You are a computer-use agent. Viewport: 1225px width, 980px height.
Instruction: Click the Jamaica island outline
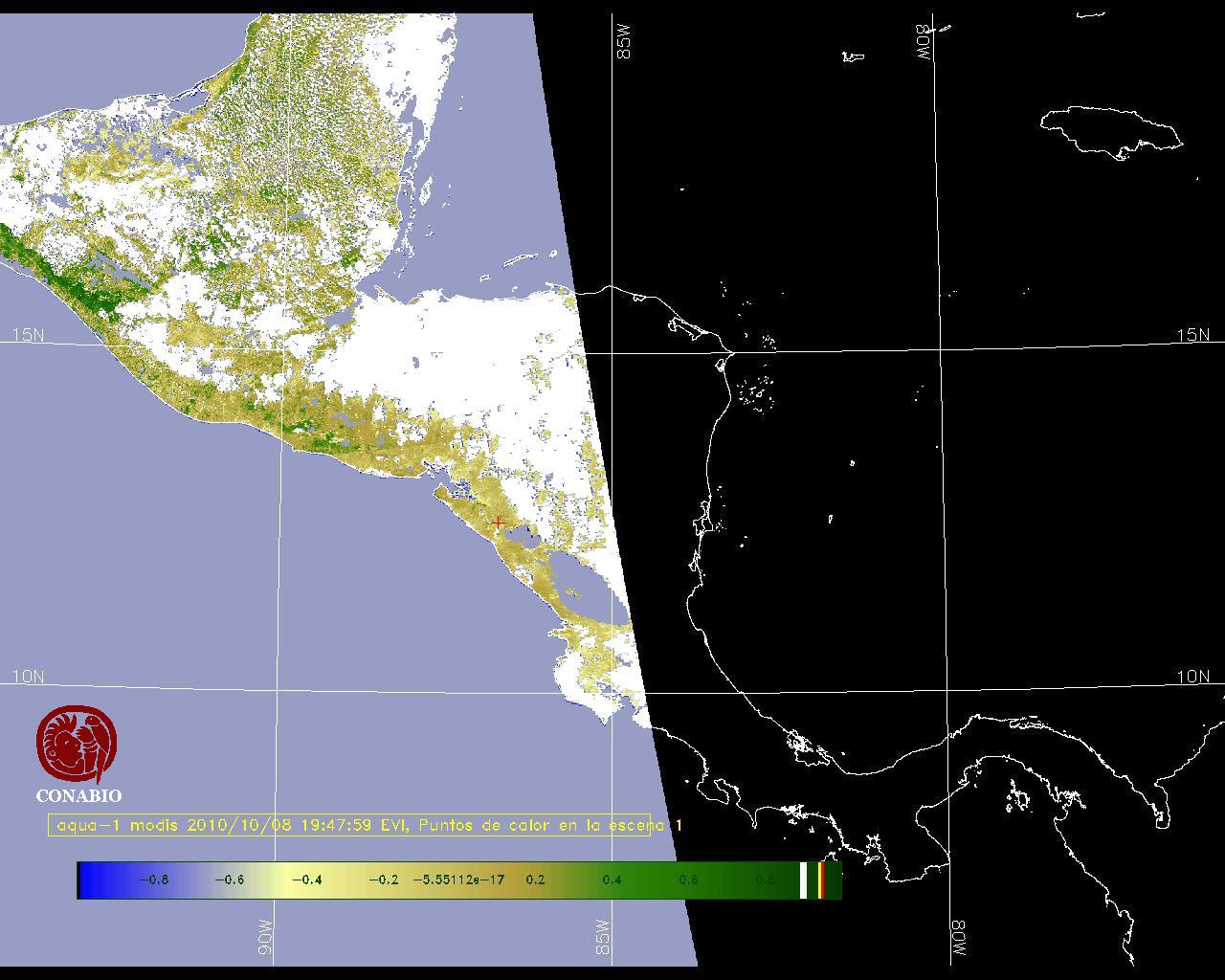(1110, 130)
